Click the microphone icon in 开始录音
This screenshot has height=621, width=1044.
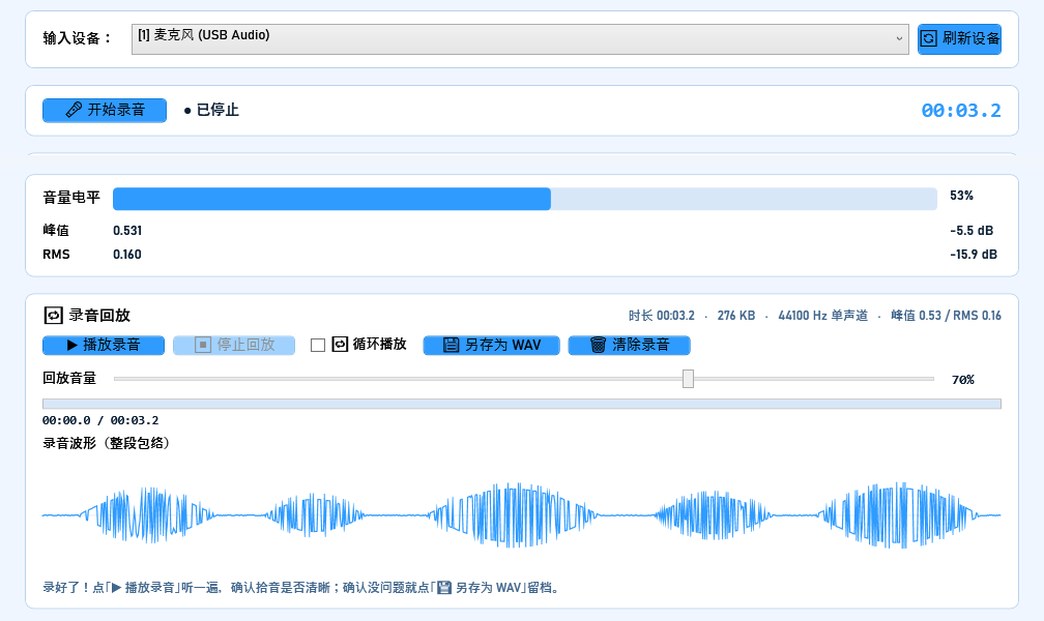point(74,110)
